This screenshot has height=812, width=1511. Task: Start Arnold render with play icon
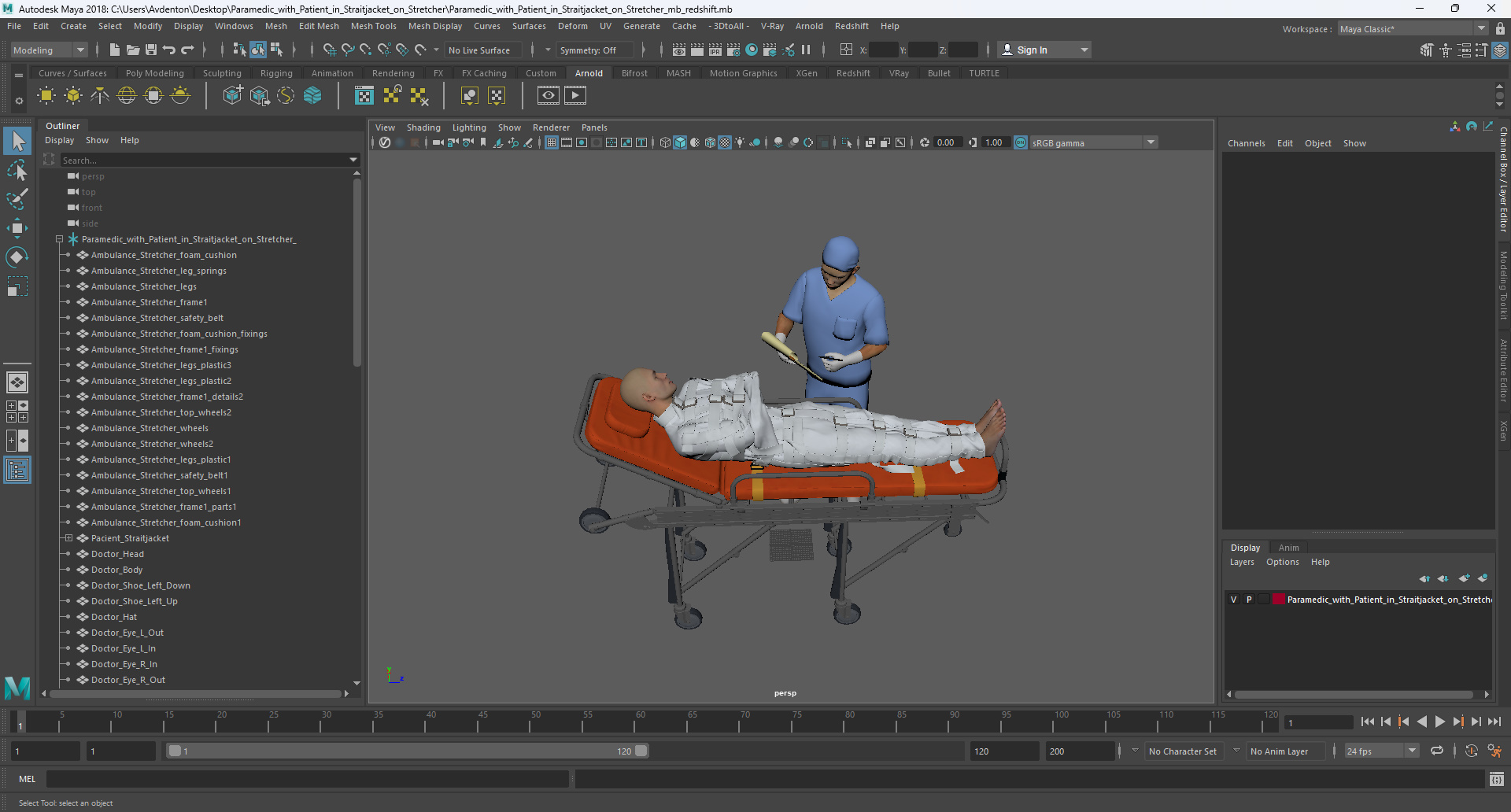(x=575, y=96)
